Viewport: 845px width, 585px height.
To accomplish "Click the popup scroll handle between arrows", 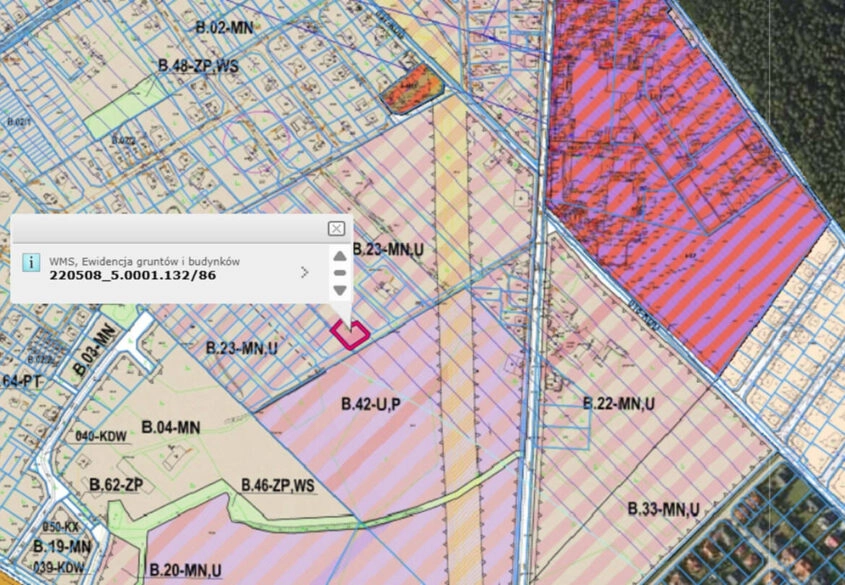I will coord(340,272).
